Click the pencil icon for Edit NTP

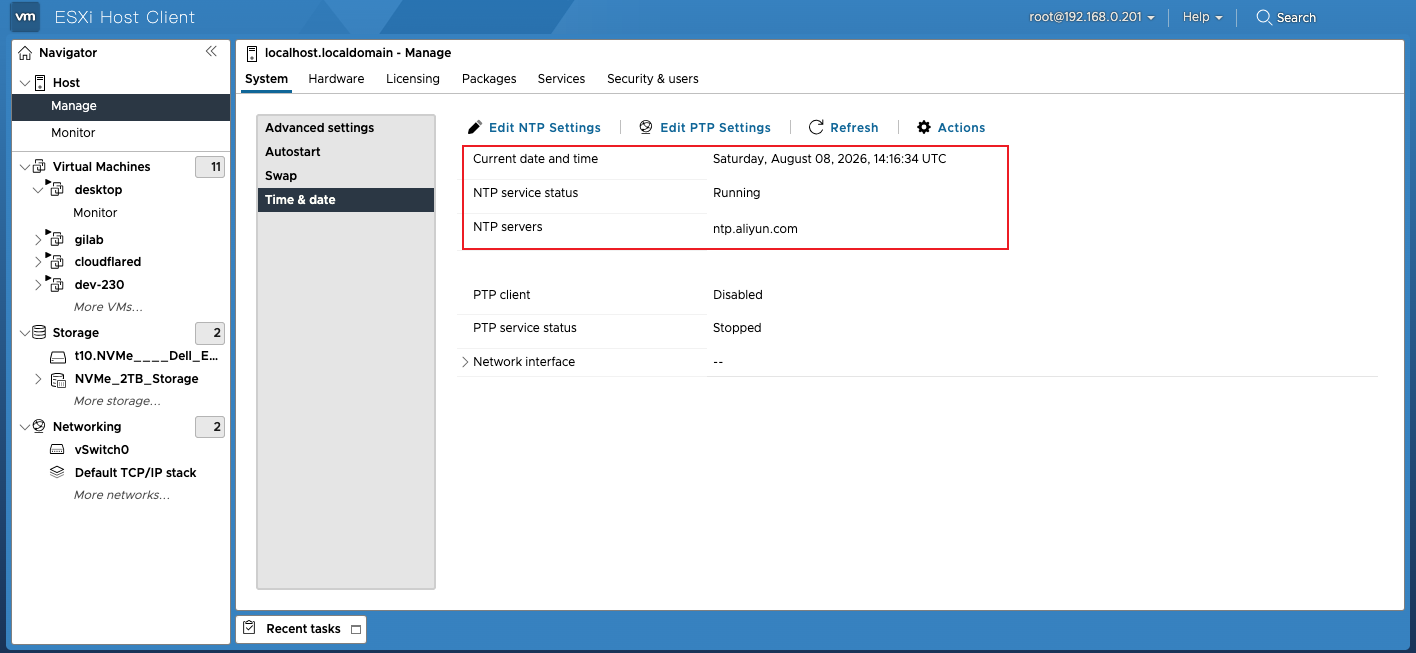tap(475, 127)
